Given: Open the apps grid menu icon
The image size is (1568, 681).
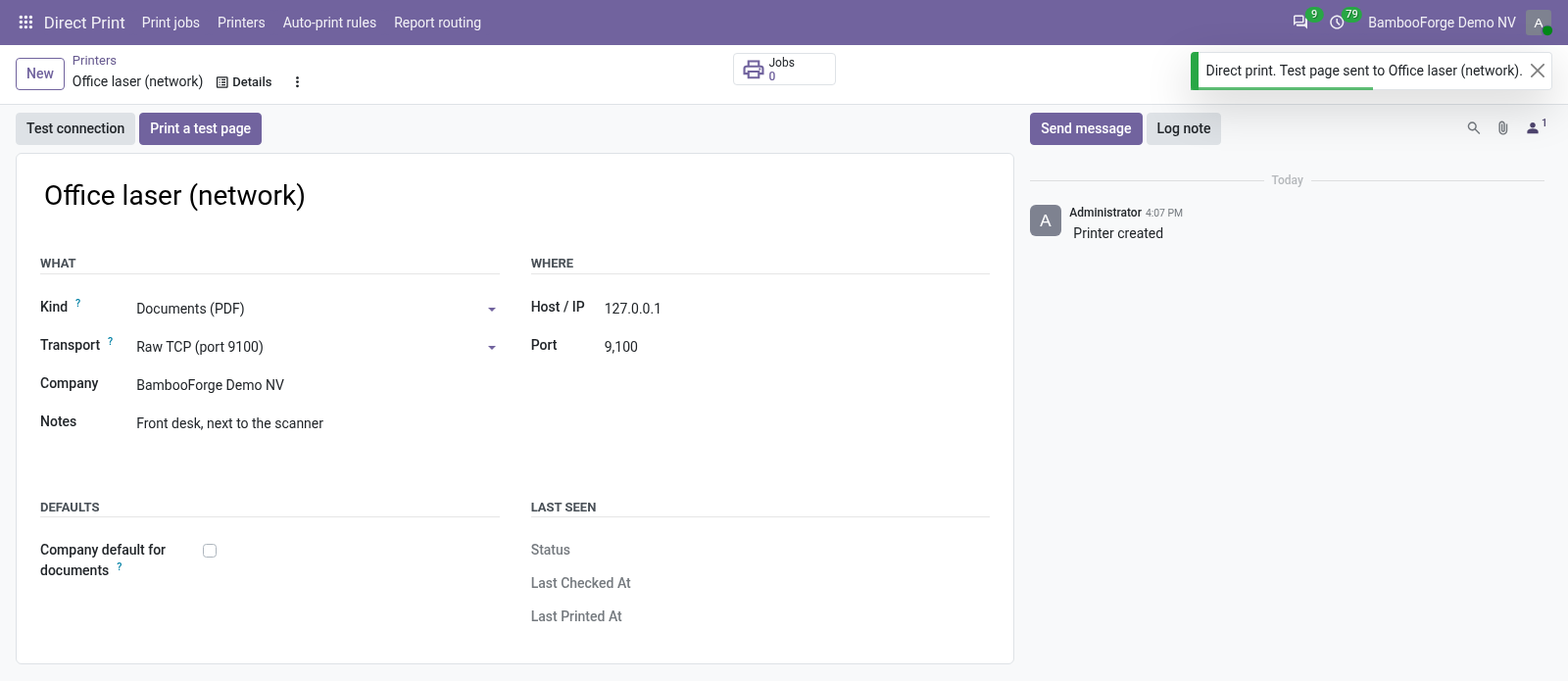Looking at the screenshot, I should tap(25, 23).
